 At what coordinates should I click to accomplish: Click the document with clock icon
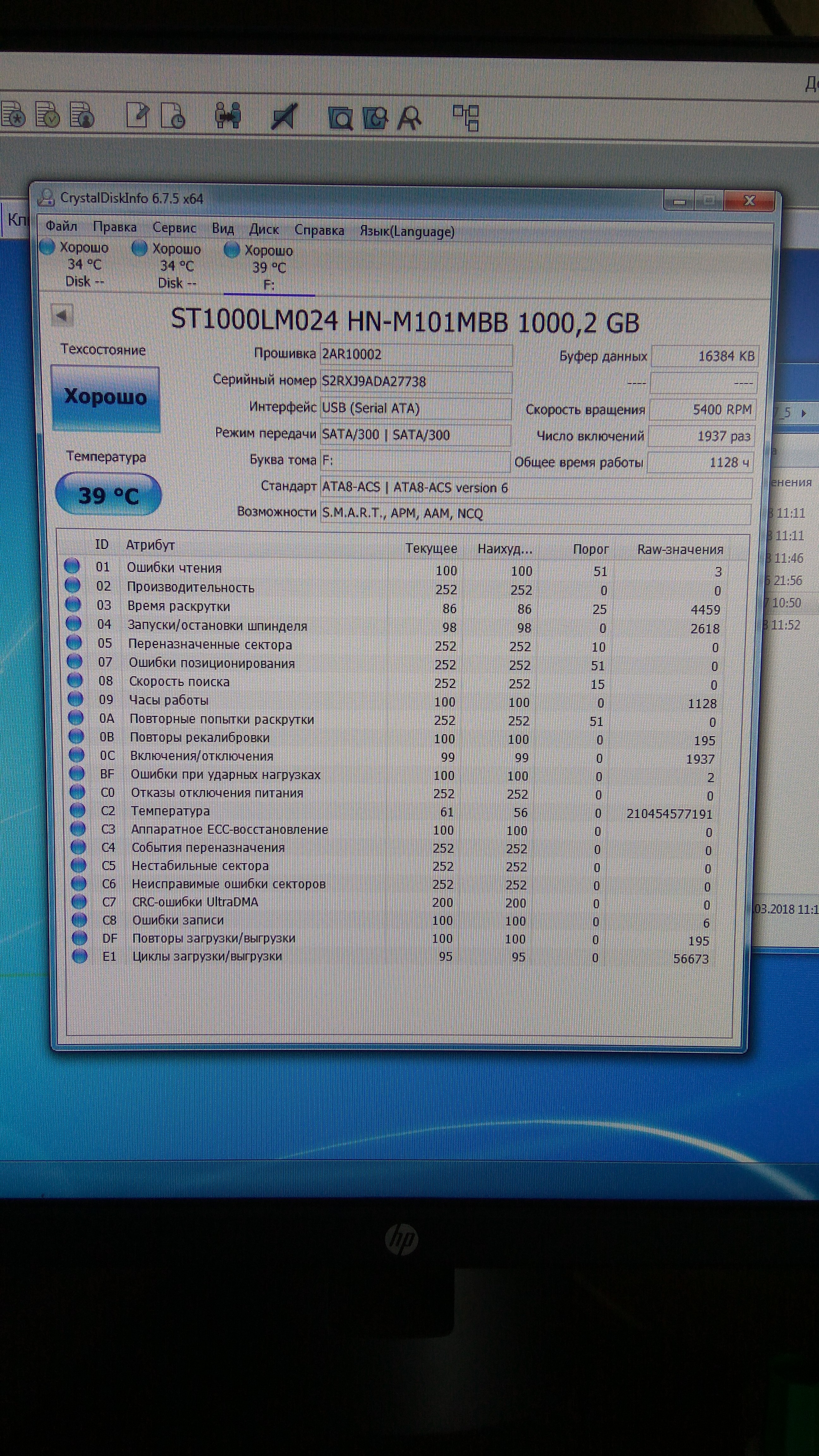click(x=173, y=115)
